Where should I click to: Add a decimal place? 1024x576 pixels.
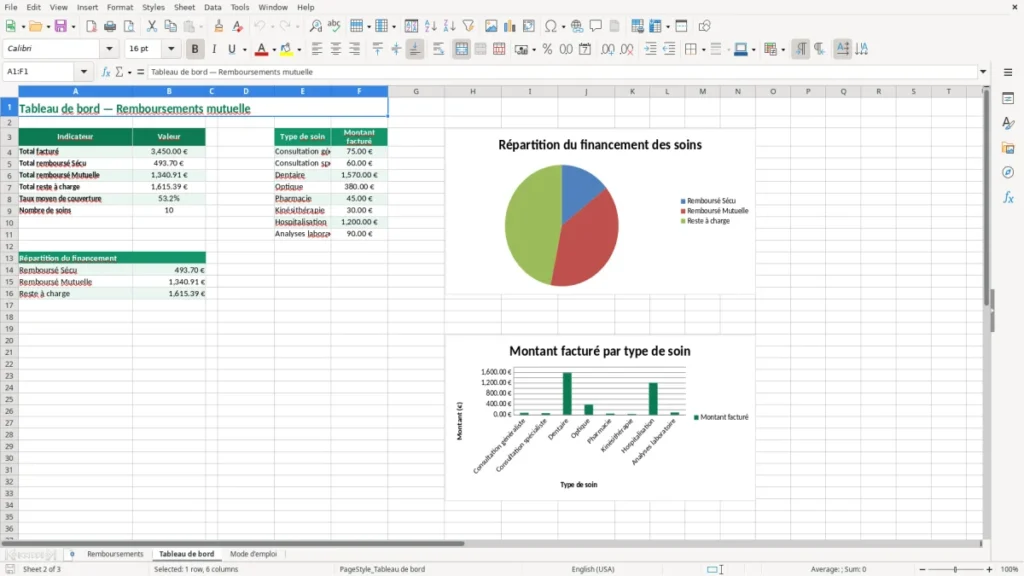click(608, 49)
